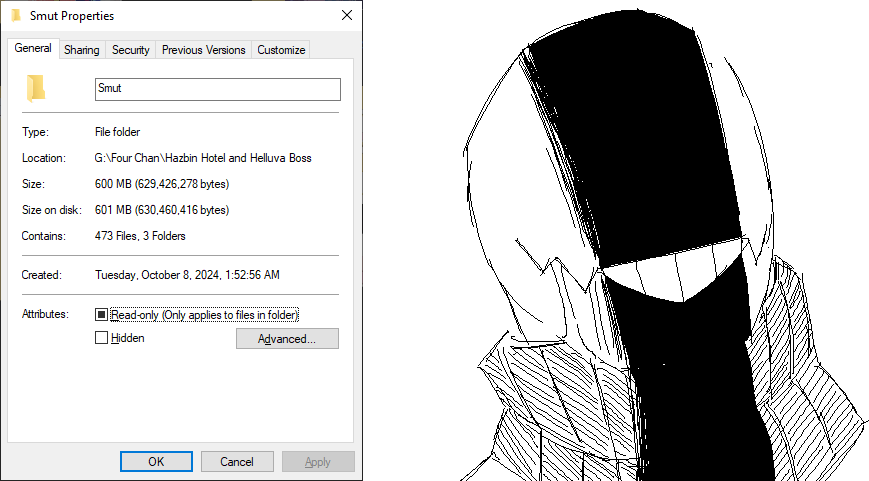The height and width of the screenshot is (481, 869).
Task: Toggle the Read-only attribute checkbox
Action: (101, 315)
